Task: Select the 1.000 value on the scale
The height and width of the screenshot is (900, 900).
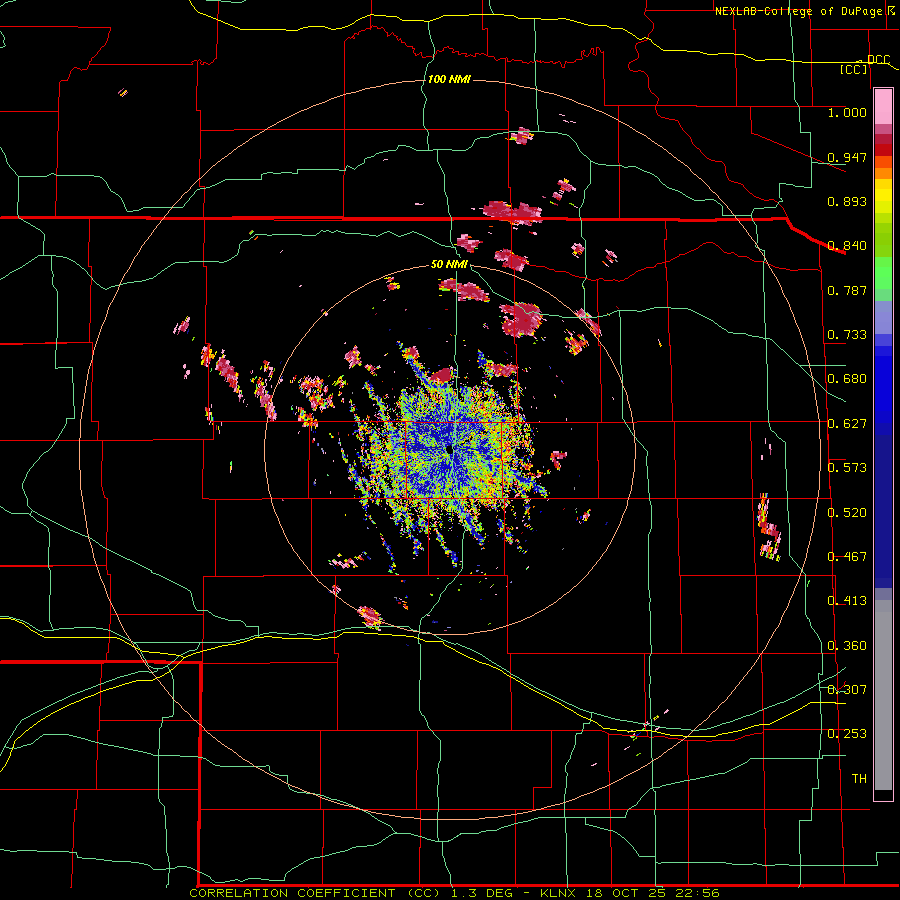Action: pos(847,112)
